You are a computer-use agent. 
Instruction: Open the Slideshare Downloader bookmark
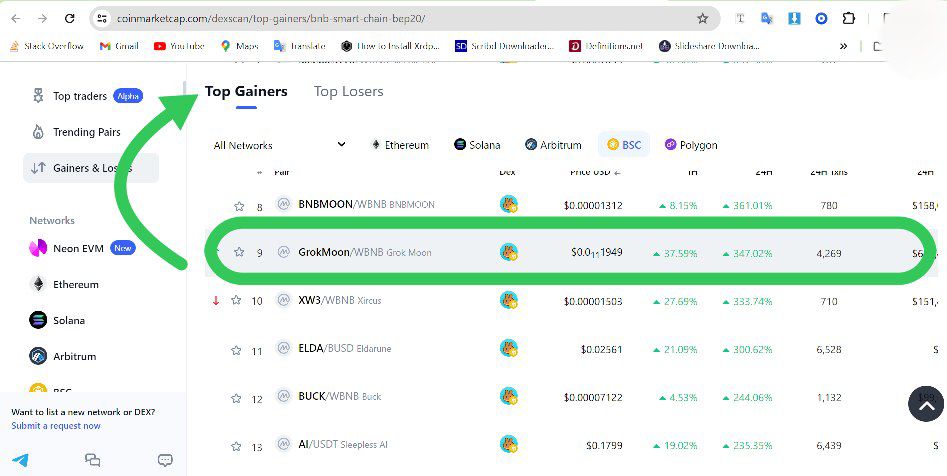click(x=709, y=46)
